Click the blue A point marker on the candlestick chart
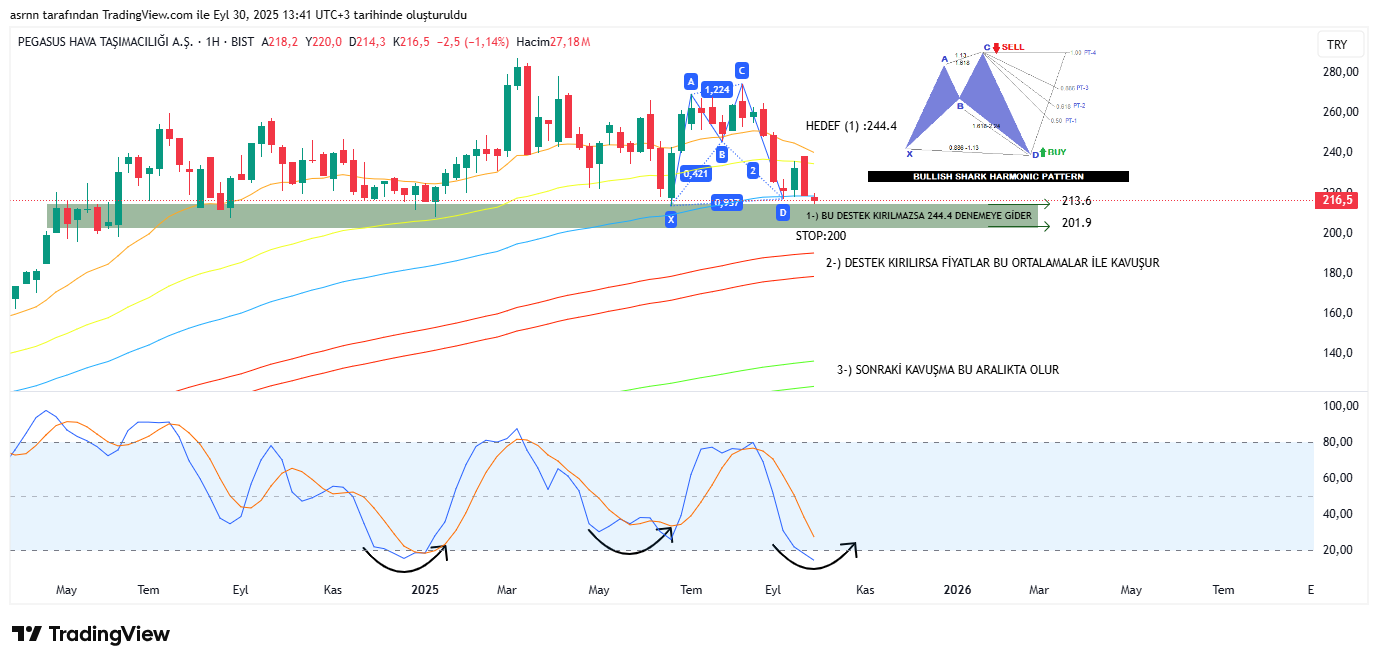The height and width of the screenshot is (664, 1378). point(690,81)
